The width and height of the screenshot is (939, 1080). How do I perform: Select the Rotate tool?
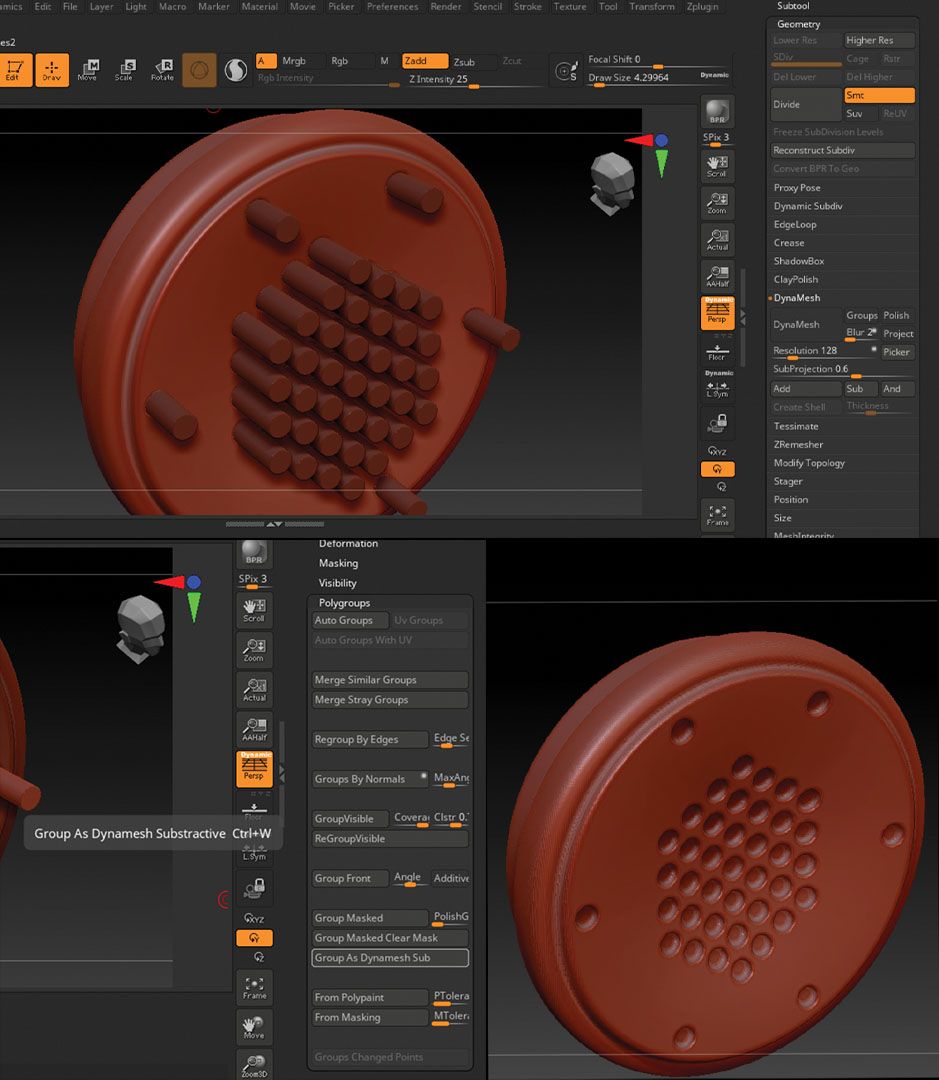coord(164,70)
